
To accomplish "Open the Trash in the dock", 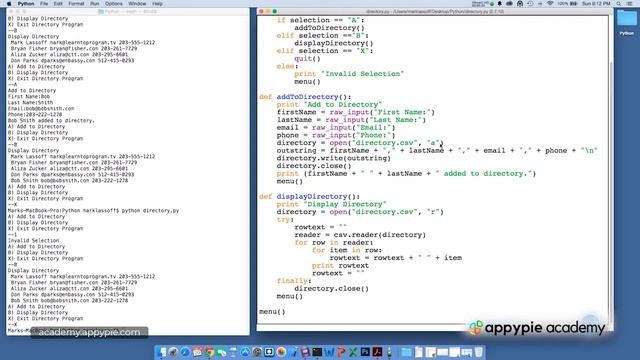I will (x=478, y=352).
